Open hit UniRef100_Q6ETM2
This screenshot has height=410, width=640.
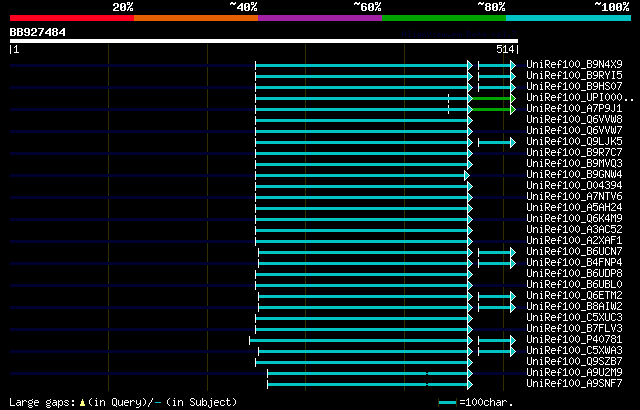pyautogui.click(x=574, y=296)
